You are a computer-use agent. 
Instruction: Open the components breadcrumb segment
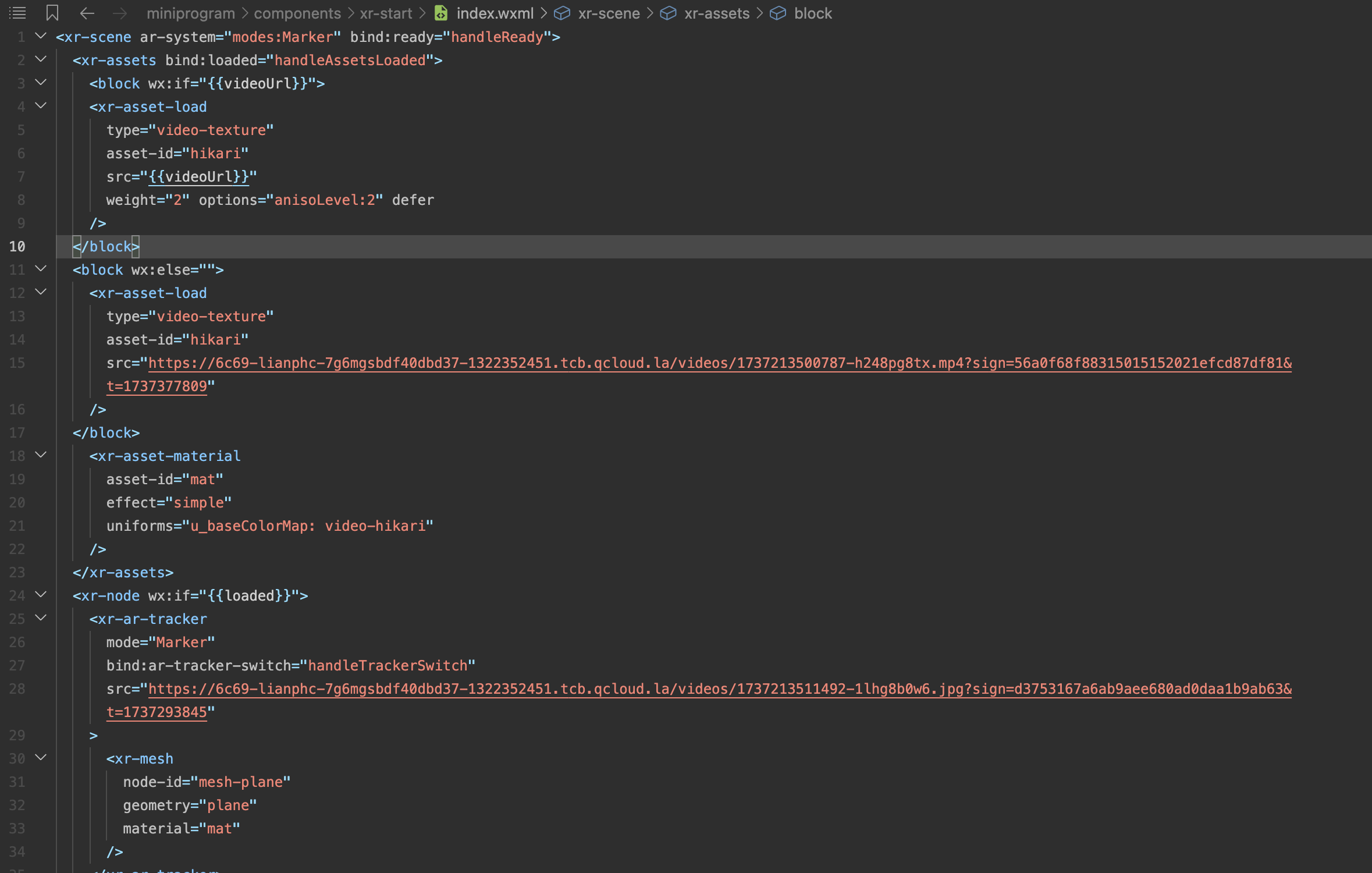coord(297,13)
